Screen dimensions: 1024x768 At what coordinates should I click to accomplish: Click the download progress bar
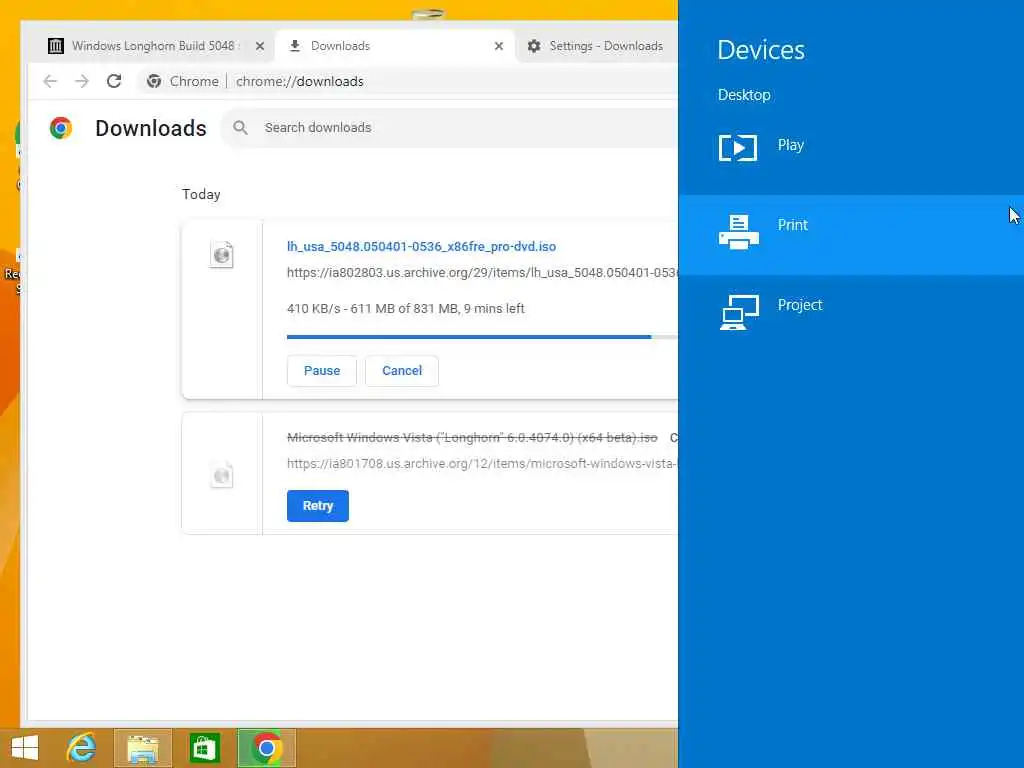pos(482,337)
